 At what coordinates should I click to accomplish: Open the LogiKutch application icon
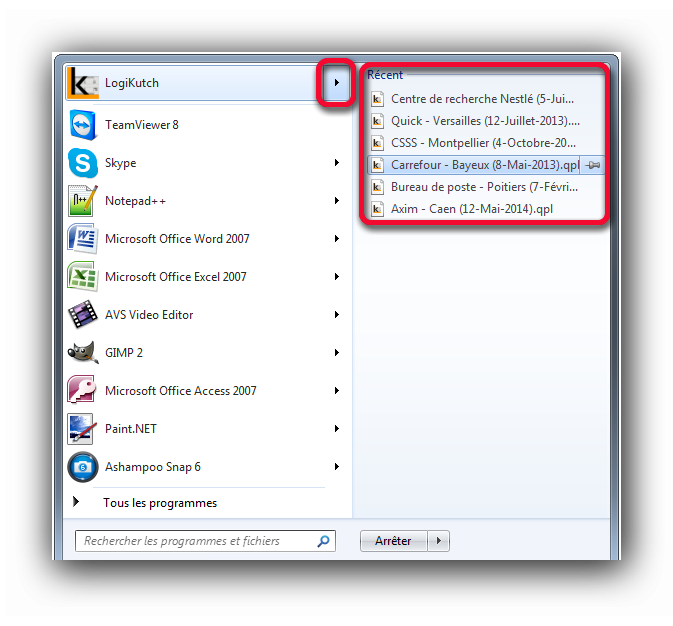click(x=82, y=82)
